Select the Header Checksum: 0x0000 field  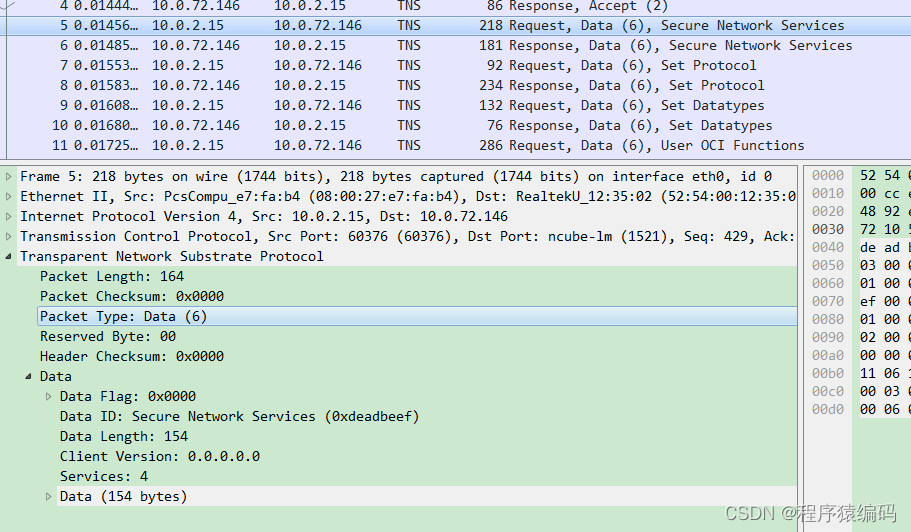click(x=131, y=356)
